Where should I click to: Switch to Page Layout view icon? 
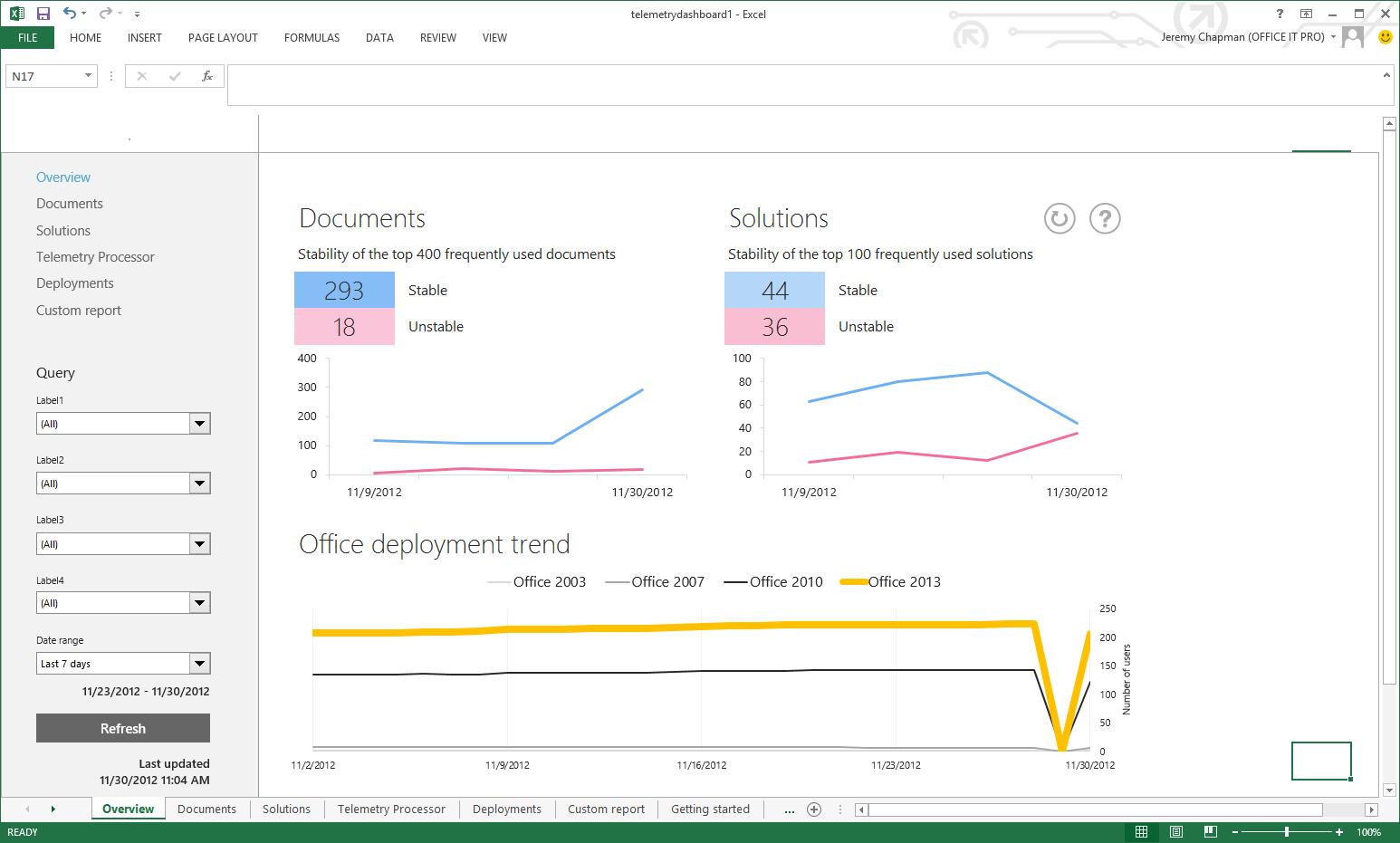click(1175, 832)
